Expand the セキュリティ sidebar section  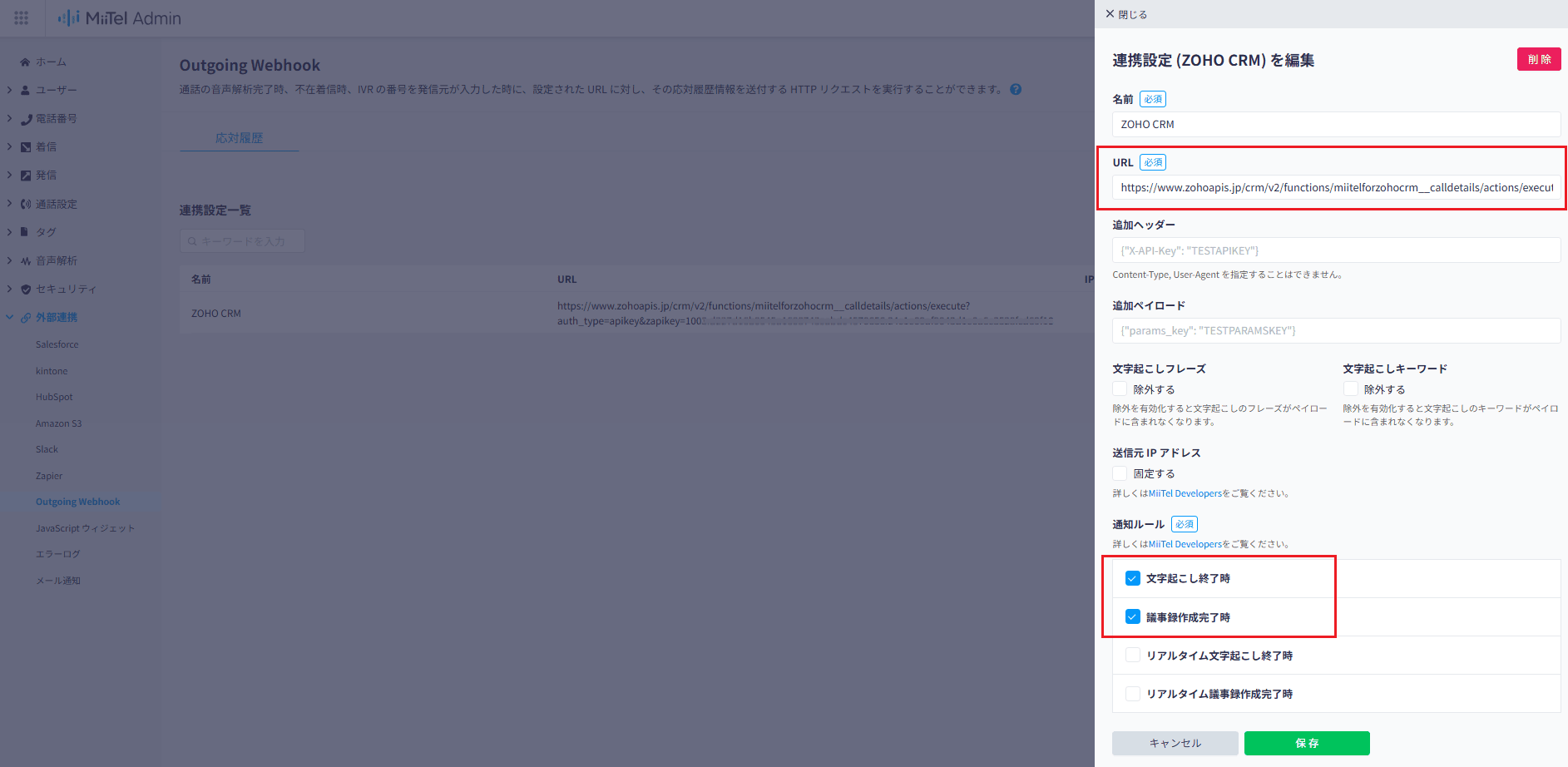pos(9,289)
